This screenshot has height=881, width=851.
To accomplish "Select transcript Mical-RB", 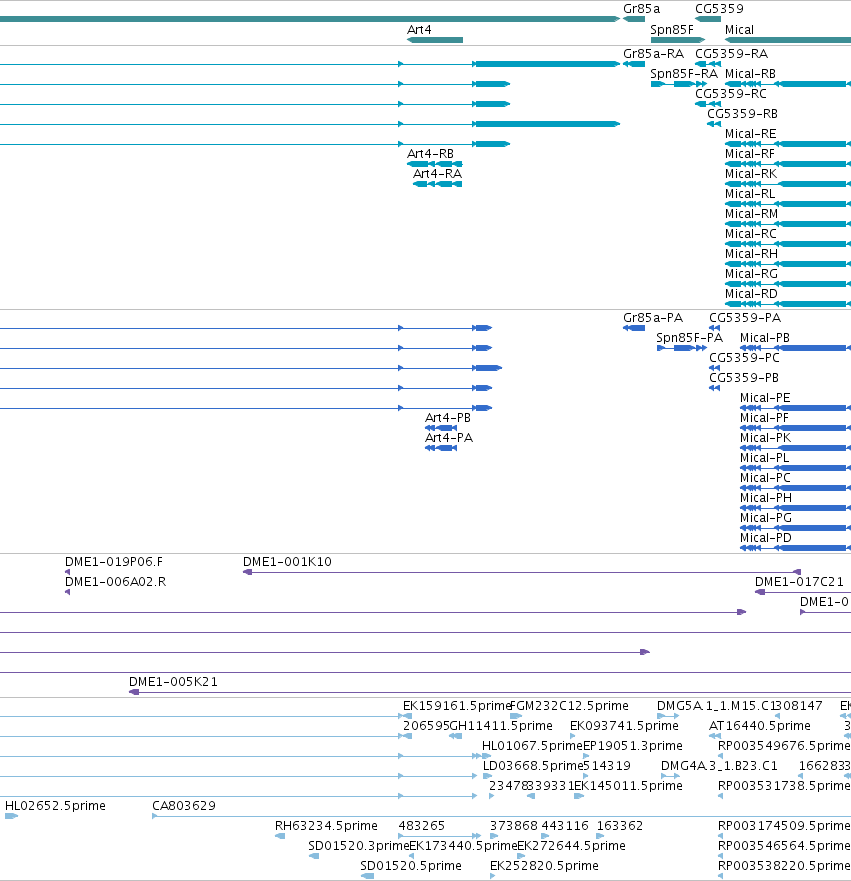I will pyautogui.click(x=788, y=84).
